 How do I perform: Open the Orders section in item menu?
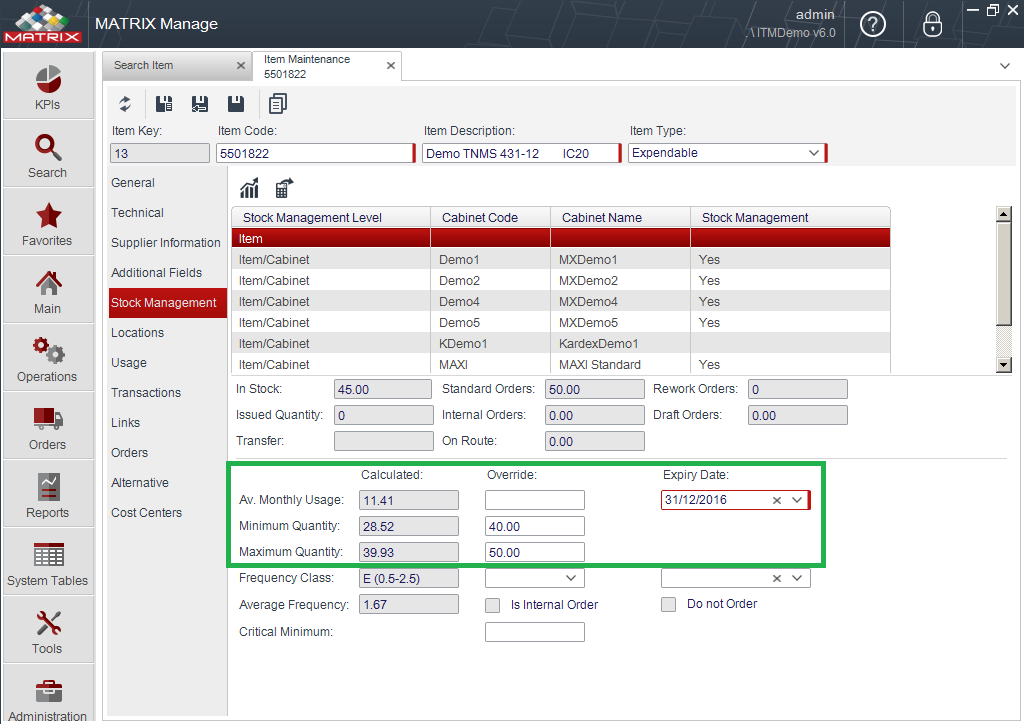(129, 453)
